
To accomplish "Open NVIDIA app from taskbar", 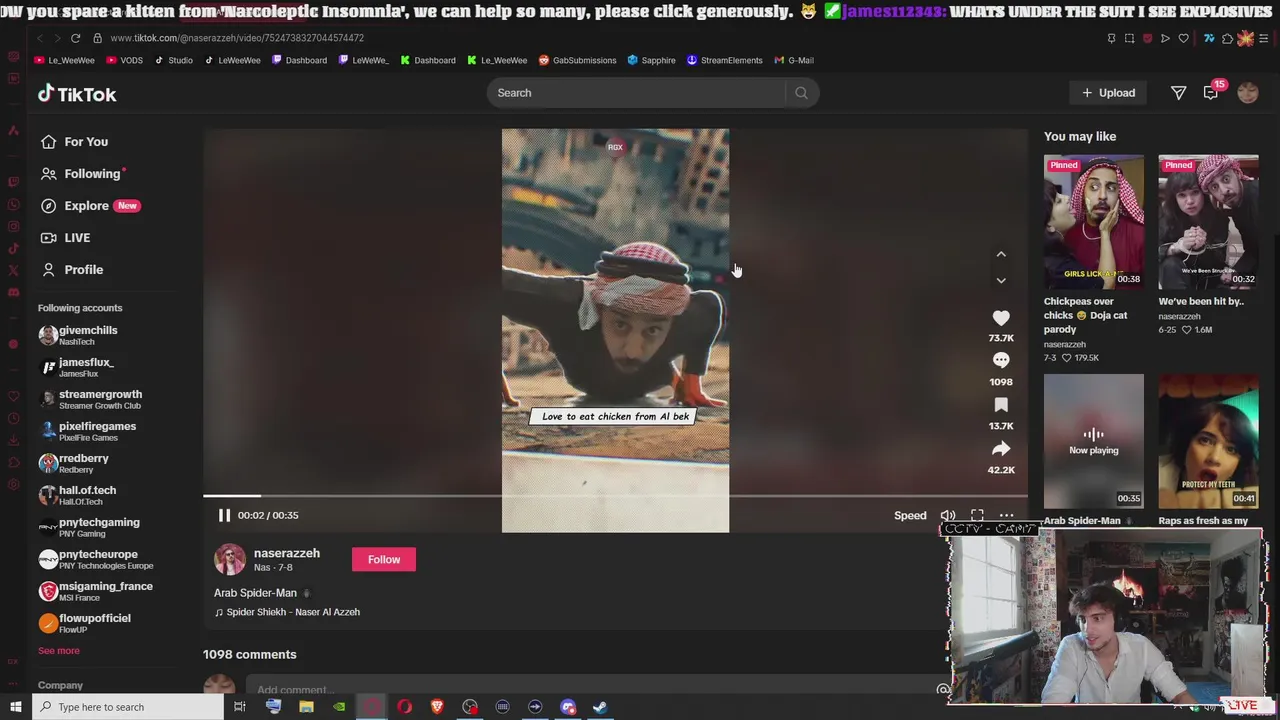I will coord(339,707).
